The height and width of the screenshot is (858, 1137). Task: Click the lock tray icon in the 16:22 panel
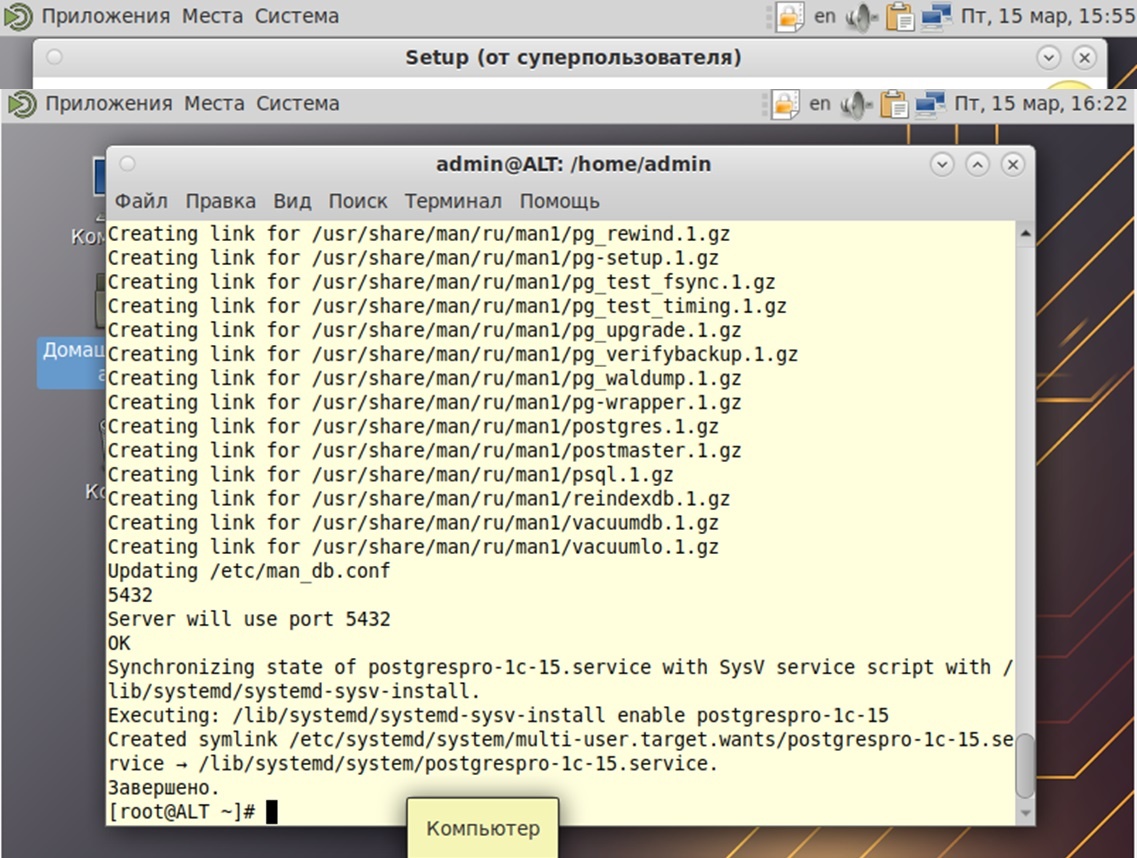pos(785,104)
